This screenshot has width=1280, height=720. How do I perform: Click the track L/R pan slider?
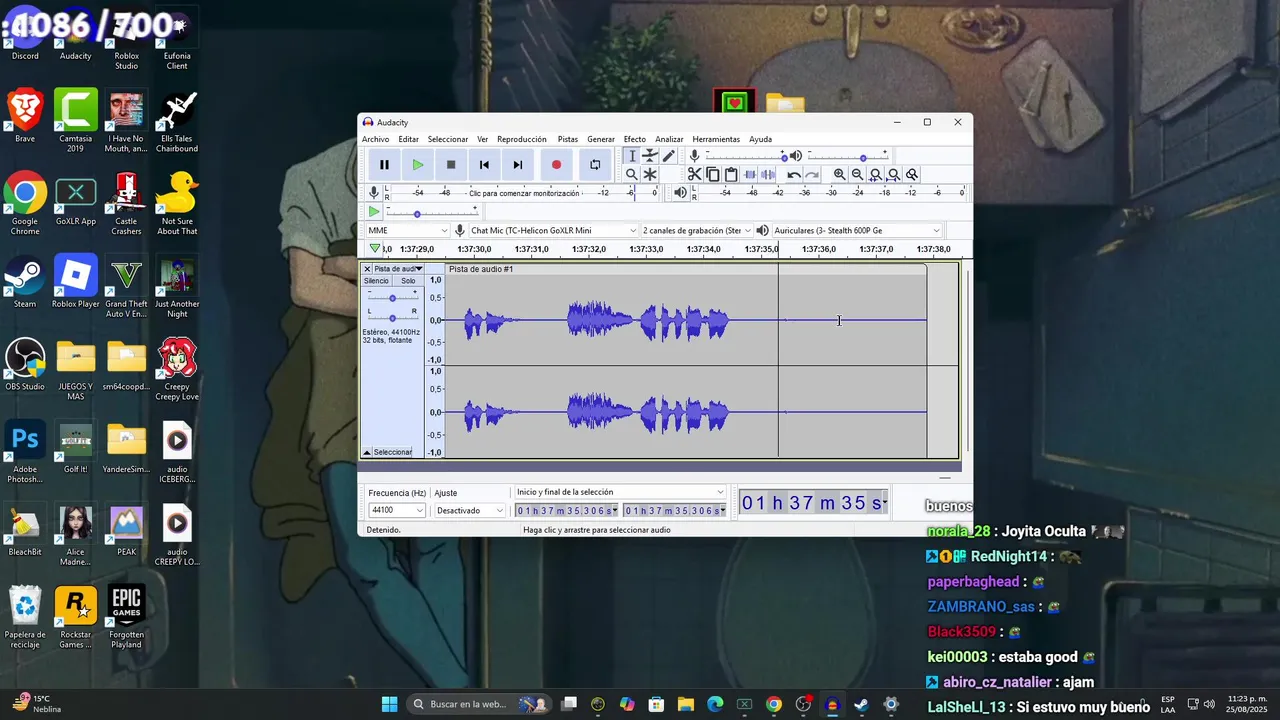[x=392, y=317]
